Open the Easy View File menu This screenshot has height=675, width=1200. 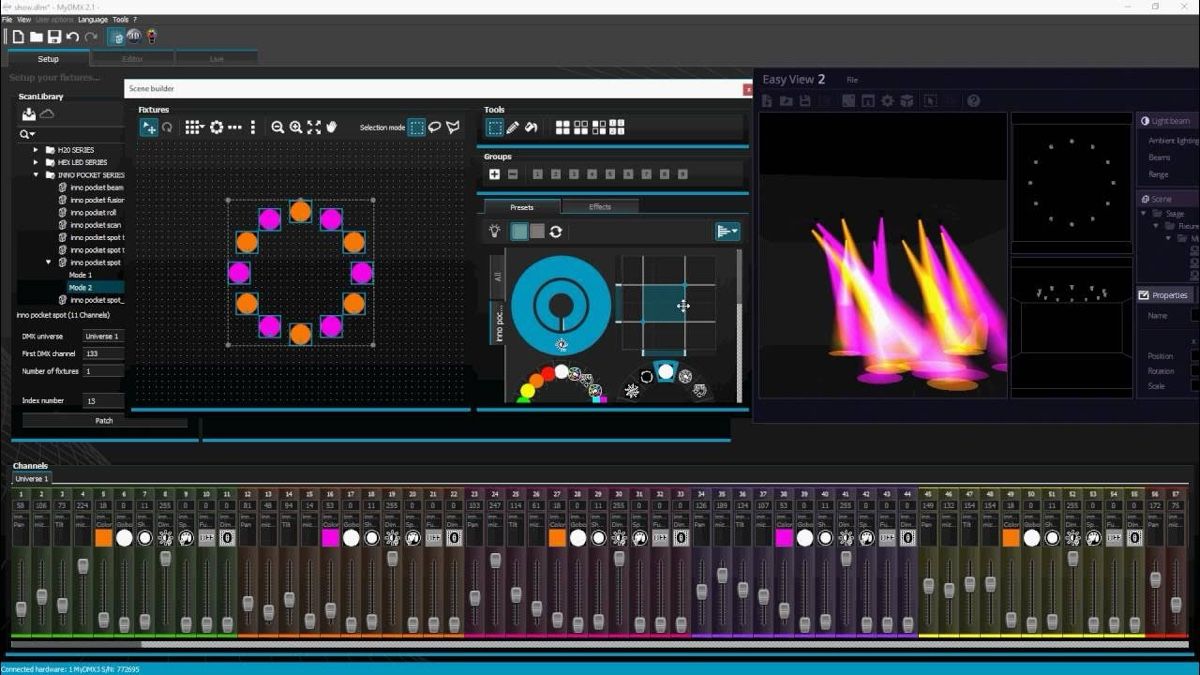[x=852, y=80]
